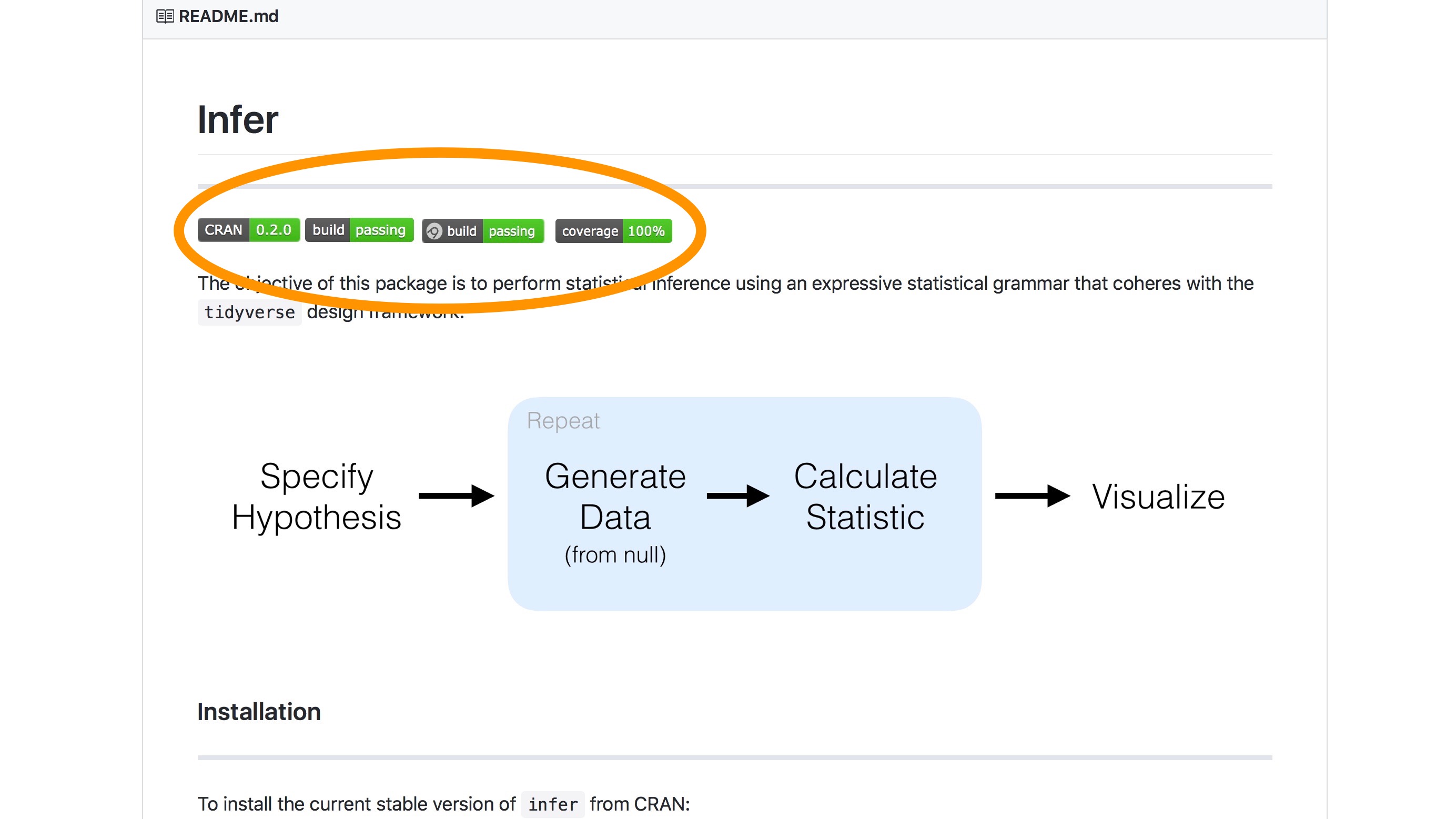Viewport: 1456px width, 819px height.
Task: Click the tidyverse inline code text
Action: click(x=249, y=312)
